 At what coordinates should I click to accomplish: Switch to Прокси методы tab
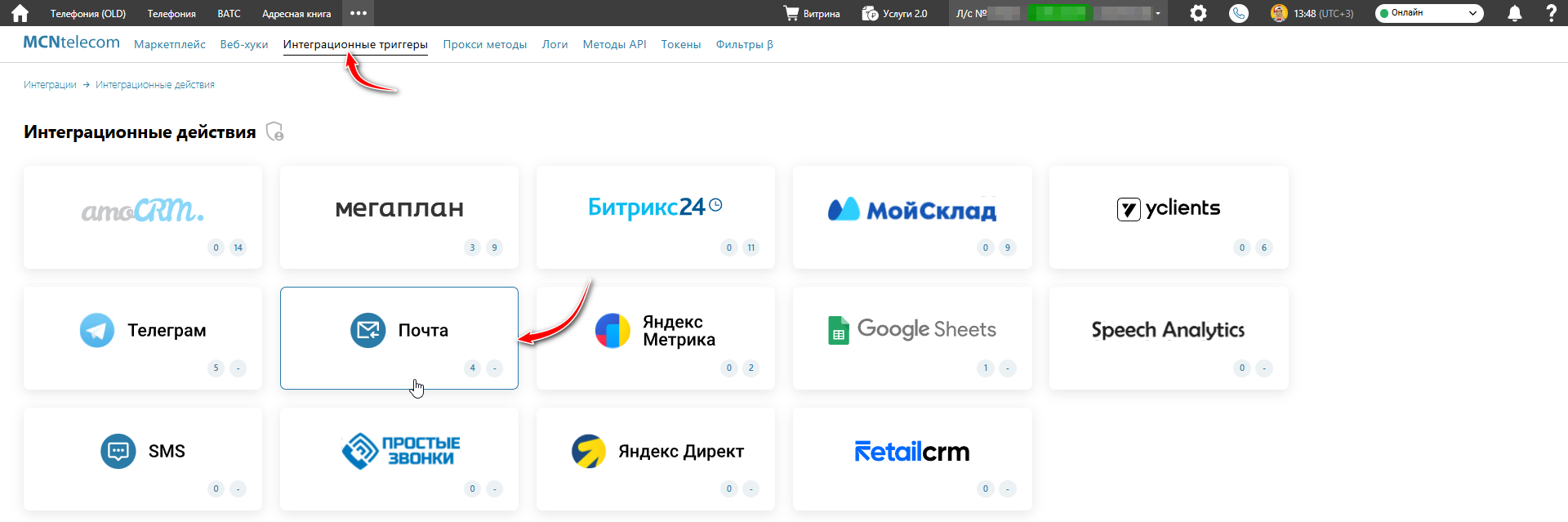[x=485, y=44]
